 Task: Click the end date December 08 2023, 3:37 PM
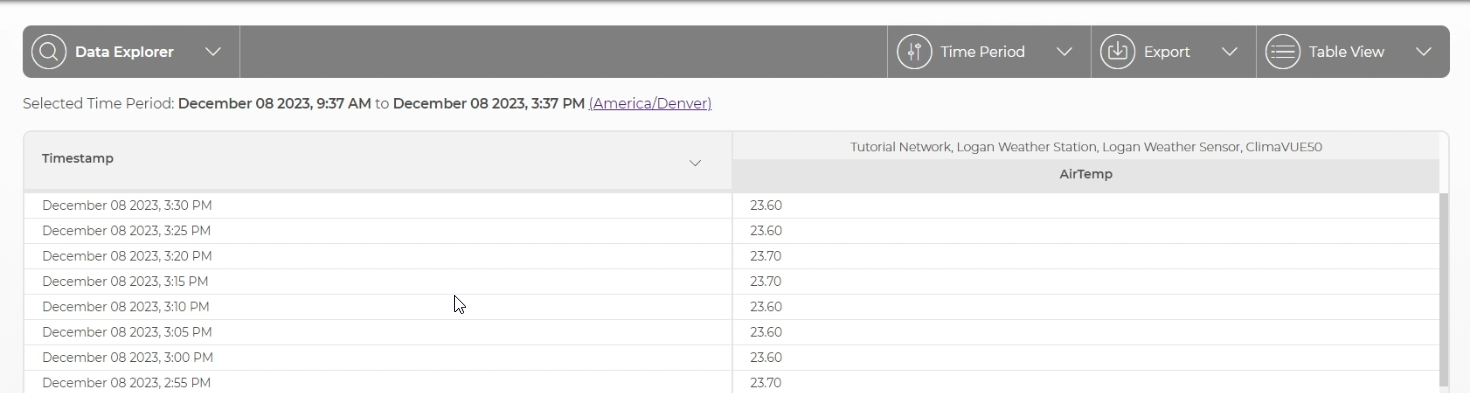tap(489, 103)
